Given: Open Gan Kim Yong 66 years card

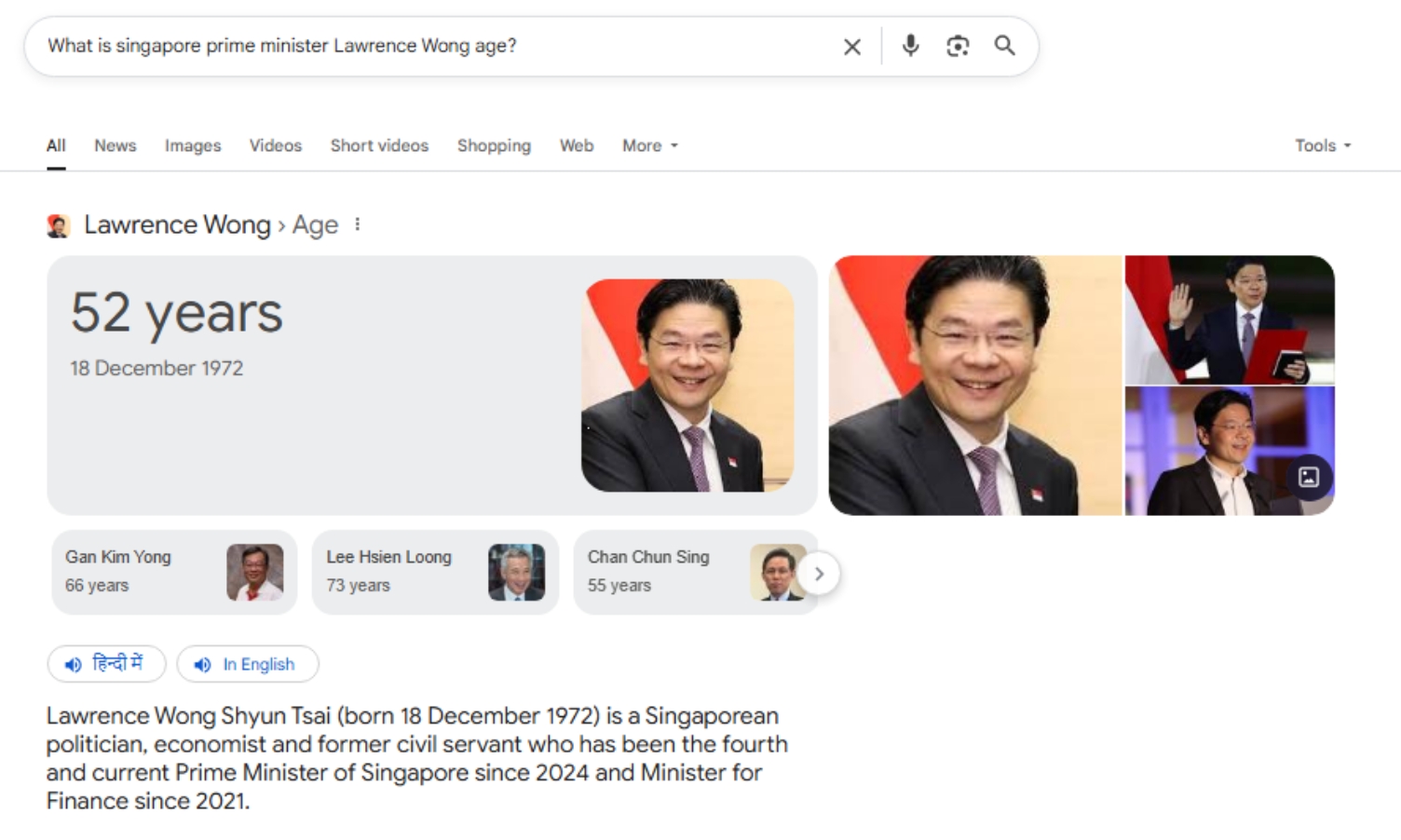Looking at the screenshot, I should [x=174, y=572].
